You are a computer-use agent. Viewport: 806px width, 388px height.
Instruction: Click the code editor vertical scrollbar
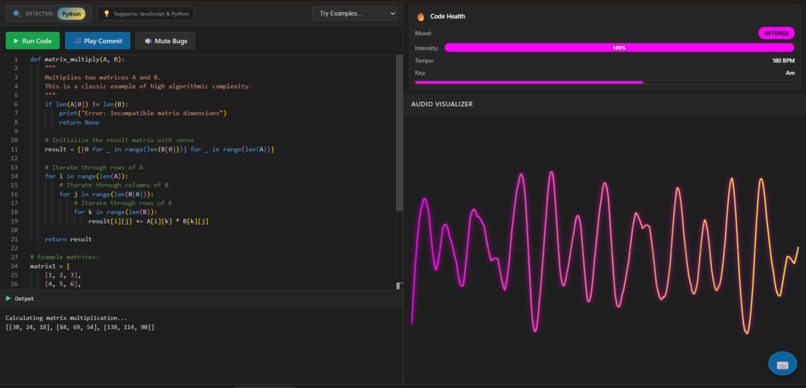(399, 133)
